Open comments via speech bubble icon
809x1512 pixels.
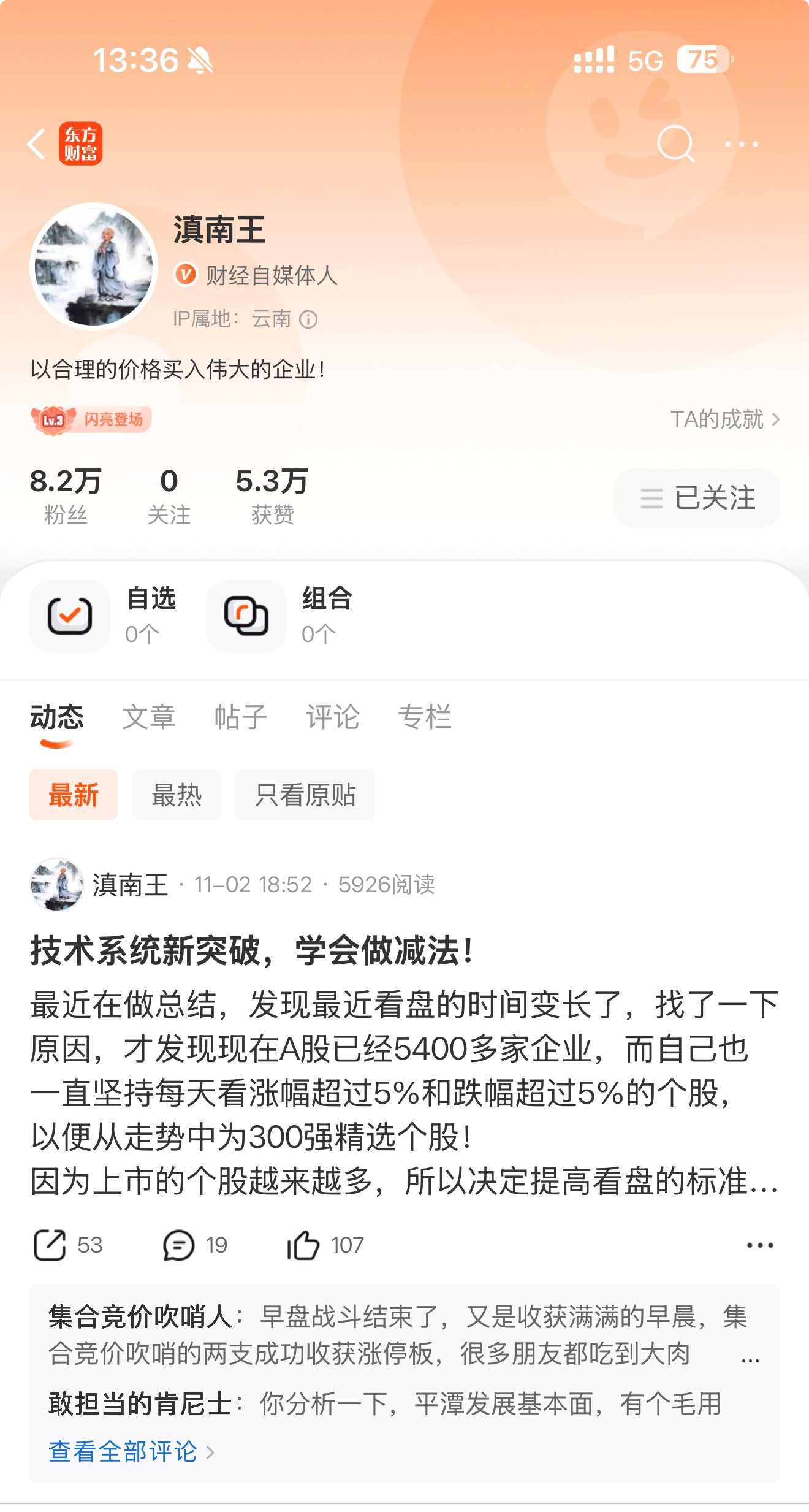(178, 1245)
